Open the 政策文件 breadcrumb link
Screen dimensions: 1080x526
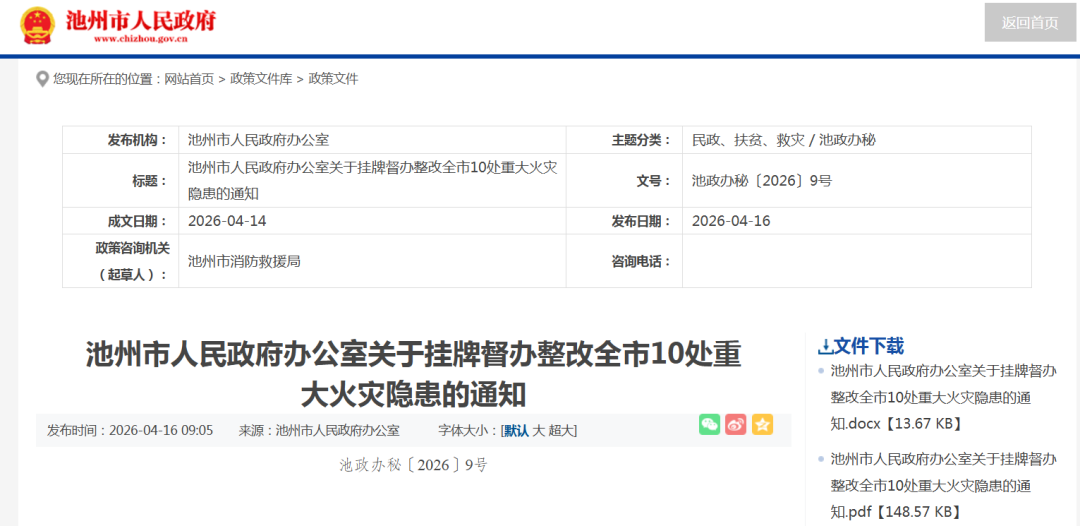point(333,79)
